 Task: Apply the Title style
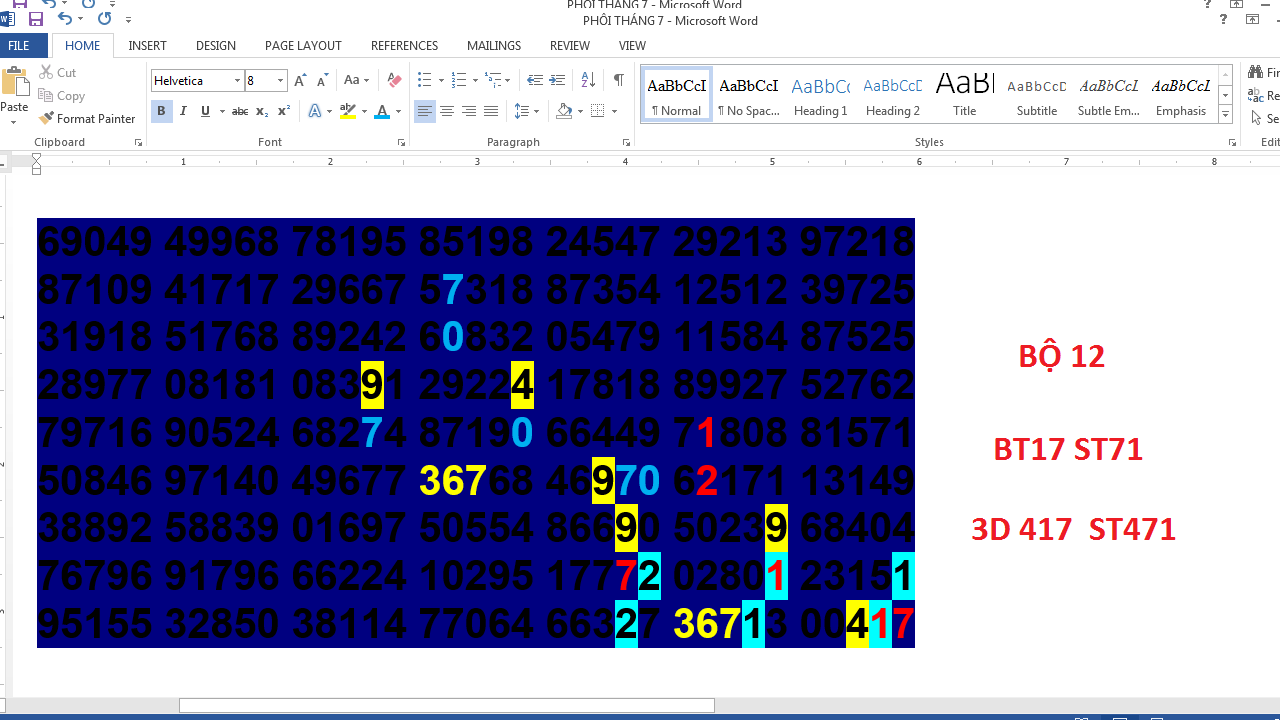coord(965,95)
